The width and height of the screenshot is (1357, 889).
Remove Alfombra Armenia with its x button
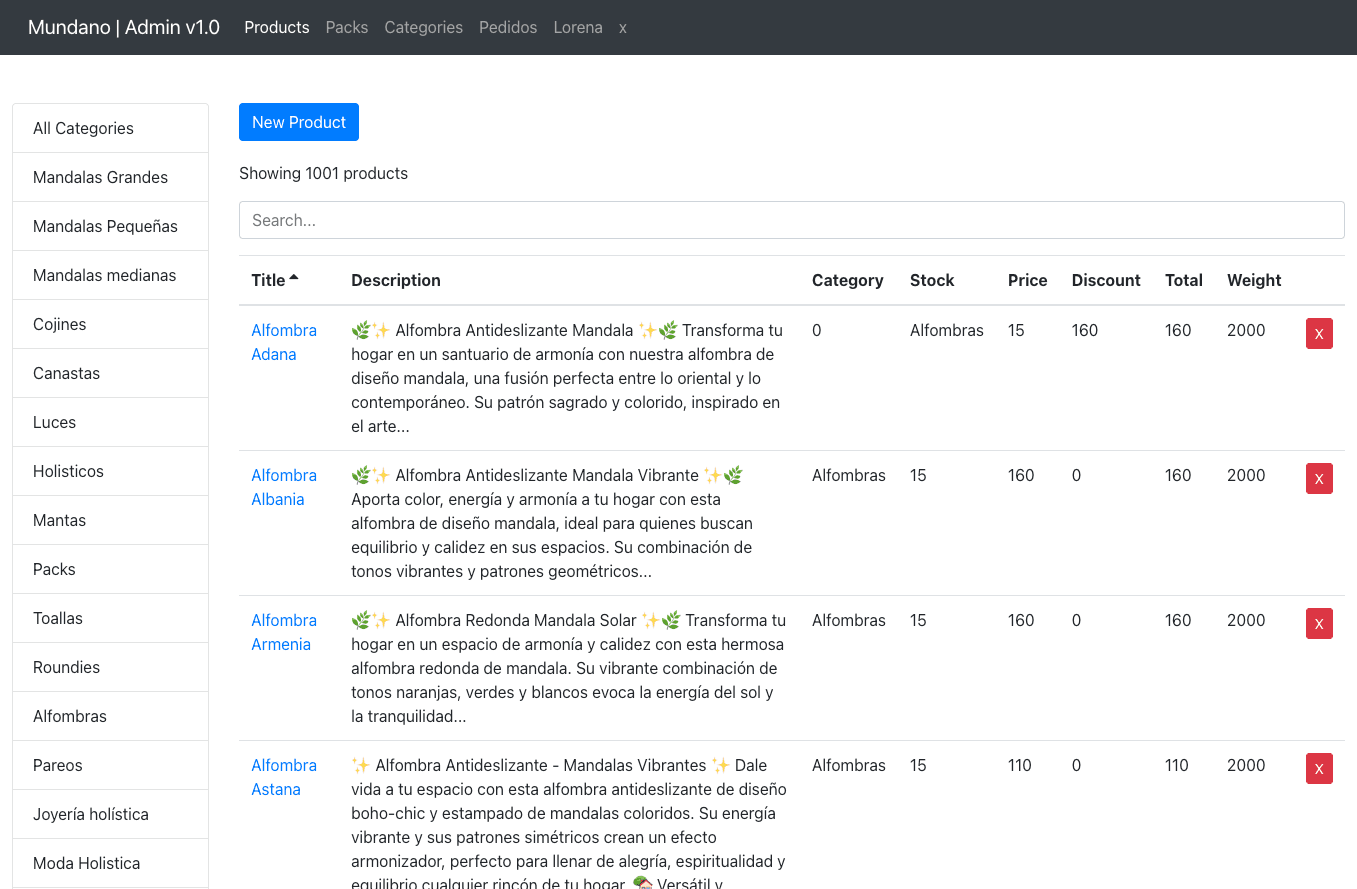1318,623
